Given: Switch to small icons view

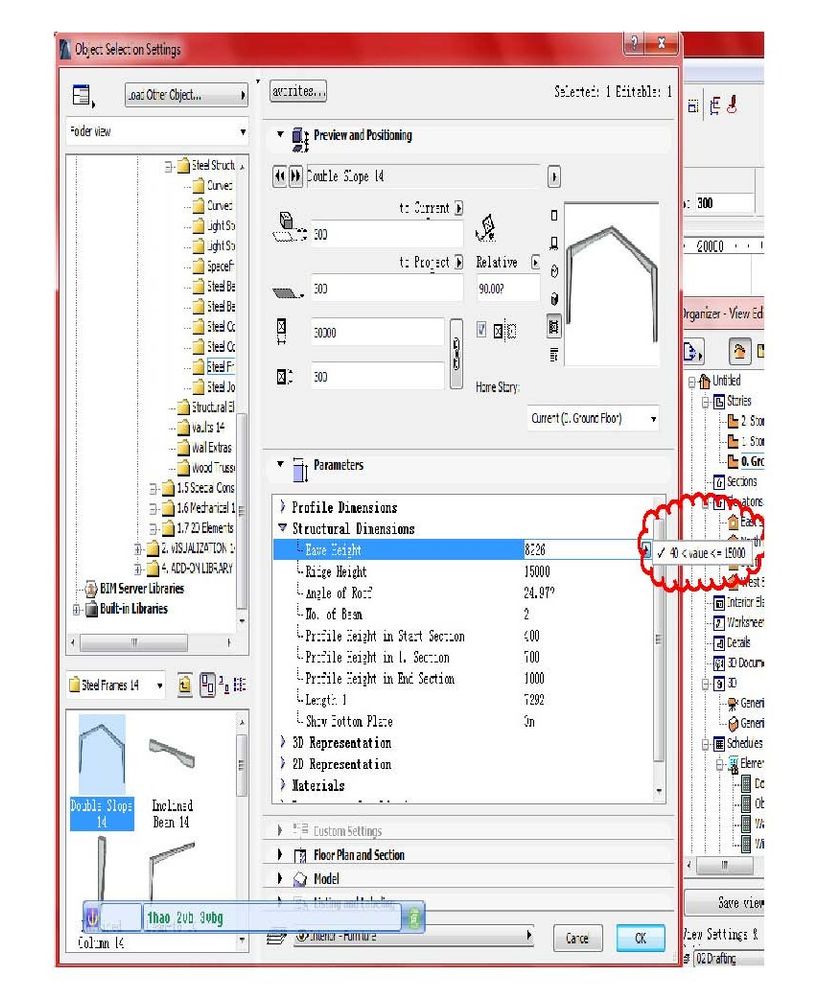Looking at the screenshot, I should tap(224, 685).
